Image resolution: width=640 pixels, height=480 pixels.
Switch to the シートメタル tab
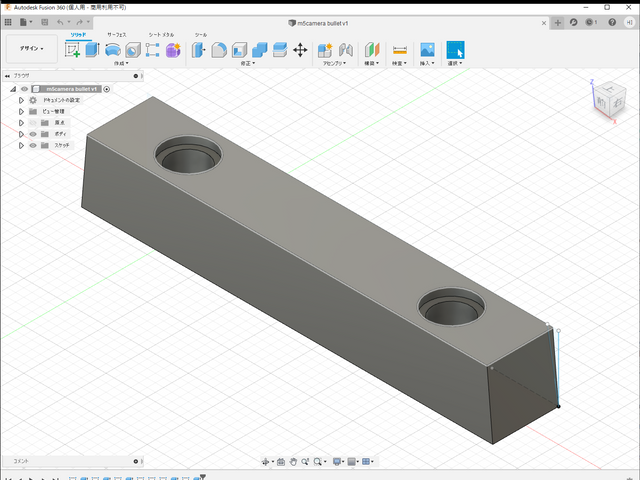(160, 34)
